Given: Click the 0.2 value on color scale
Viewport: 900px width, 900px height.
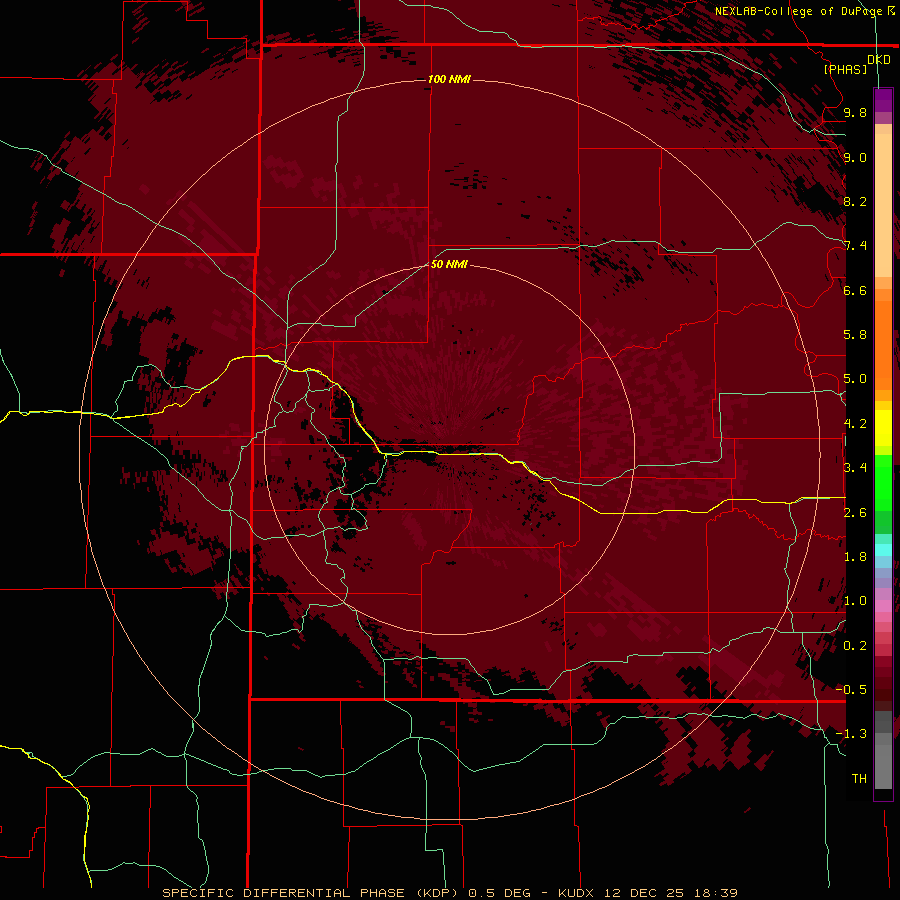Looking at the screenshot, I should click(855, 646).
